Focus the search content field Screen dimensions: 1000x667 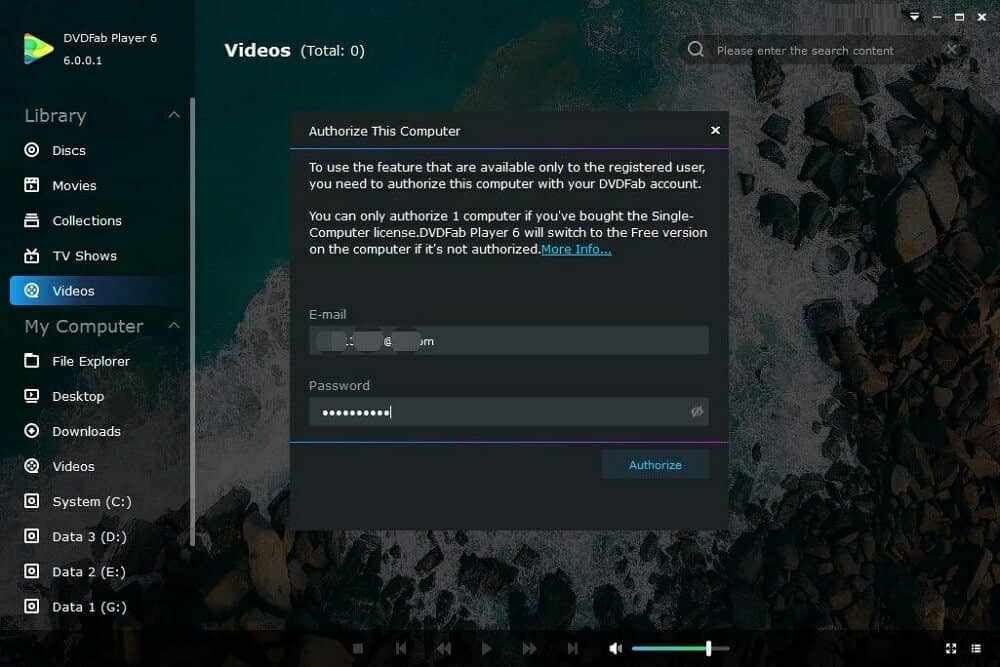point(805,50)
